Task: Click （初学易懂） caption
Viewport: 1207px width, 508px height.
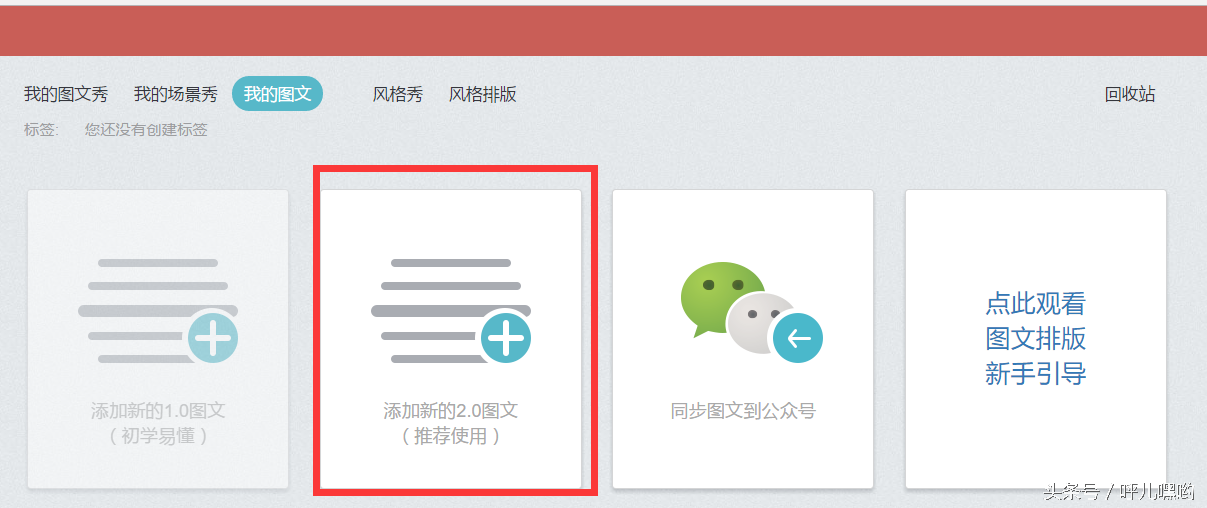Action: pos(158,437)
